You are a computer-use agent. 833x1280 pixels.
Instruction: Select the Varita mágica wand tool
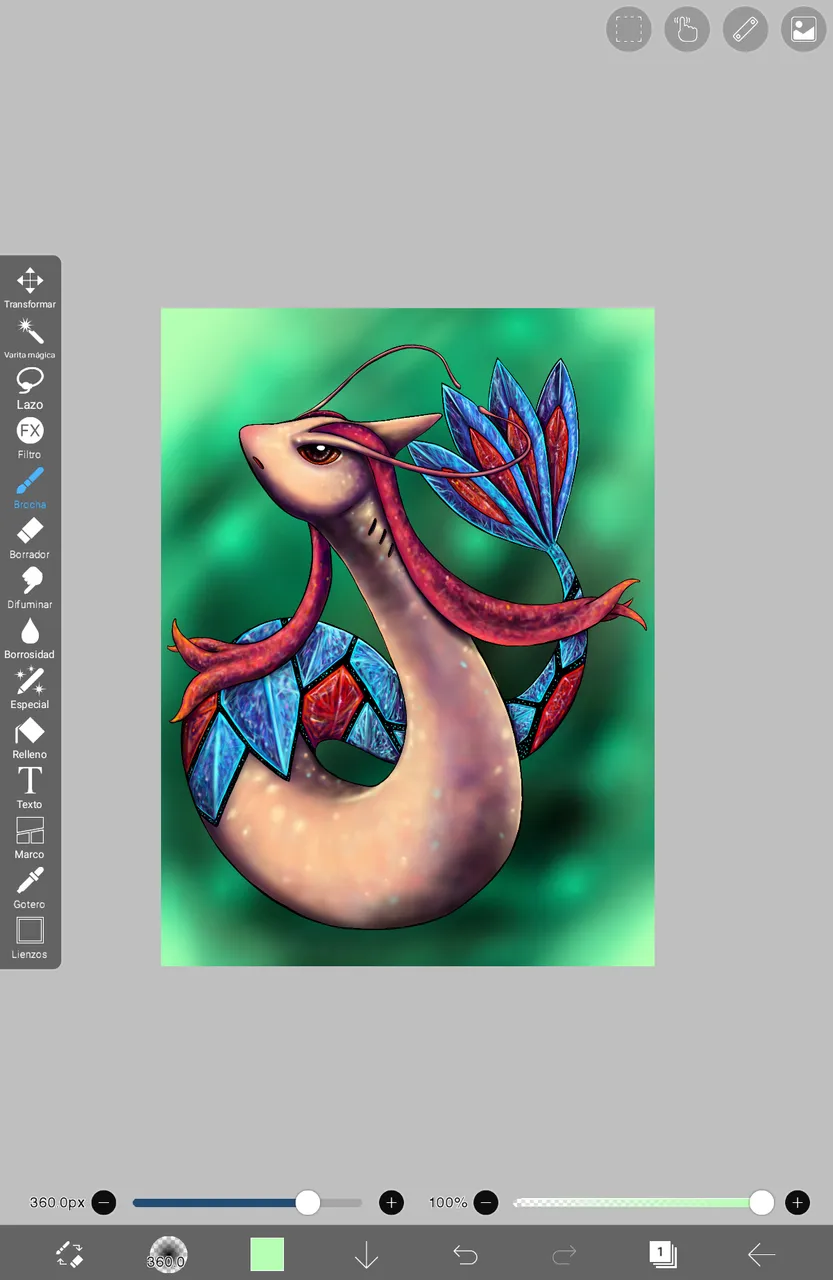pos(30,338)
